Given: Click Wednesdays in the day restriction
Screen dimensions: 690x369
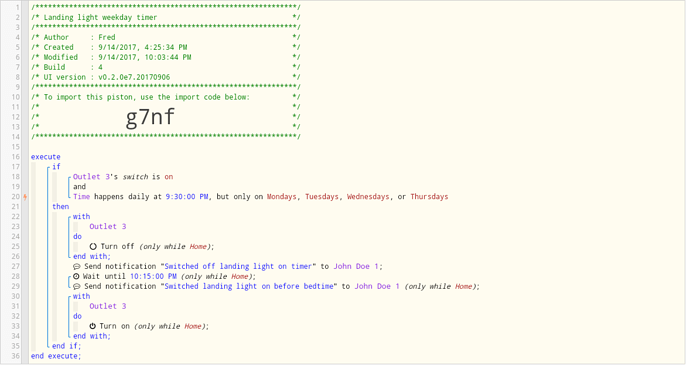Looking at the screenshot, I should [x=368, y=197].
